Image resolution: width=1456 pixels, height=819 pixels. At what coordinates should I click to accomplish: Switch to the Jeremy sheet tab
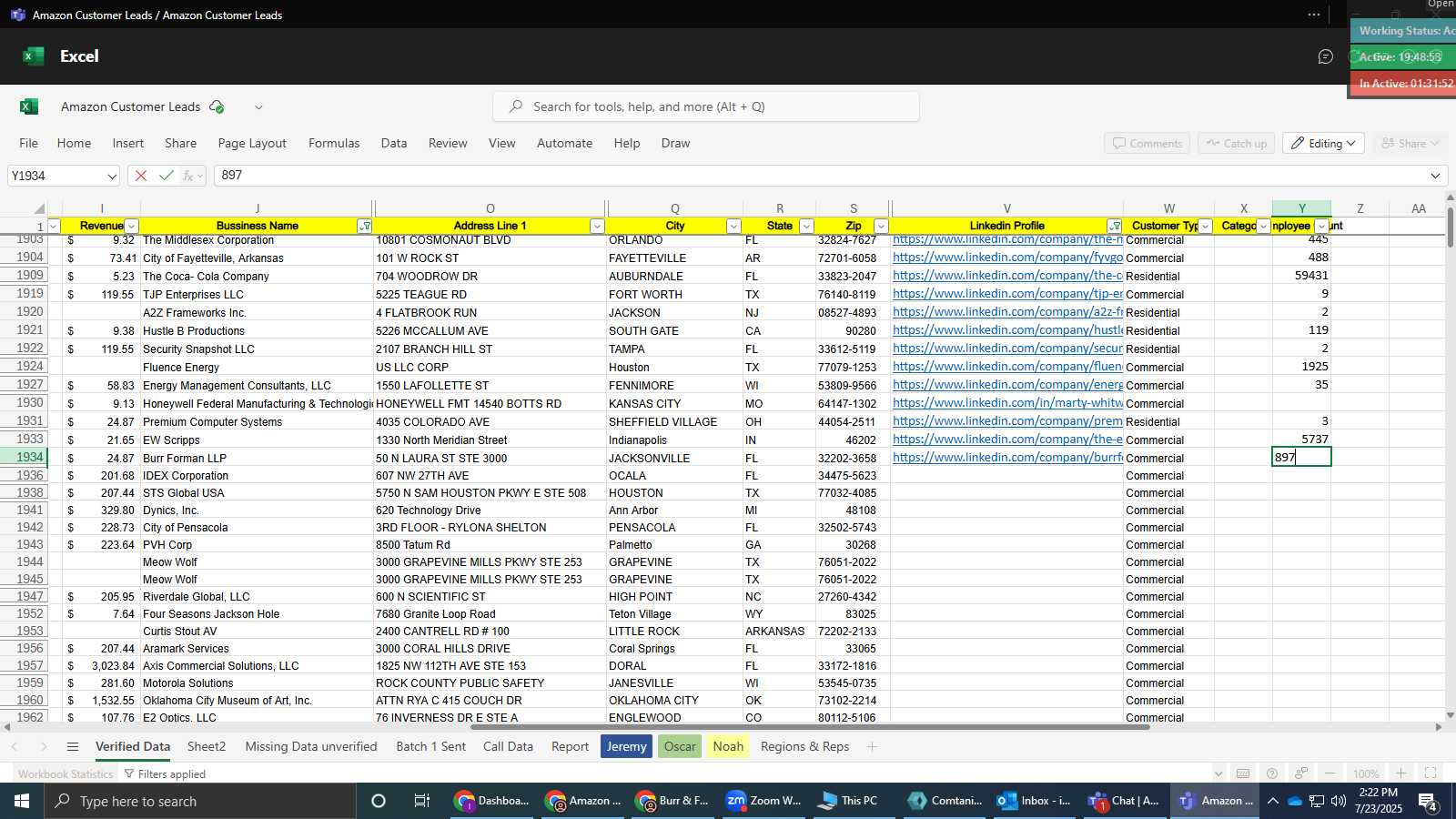(x=626, y=747)
